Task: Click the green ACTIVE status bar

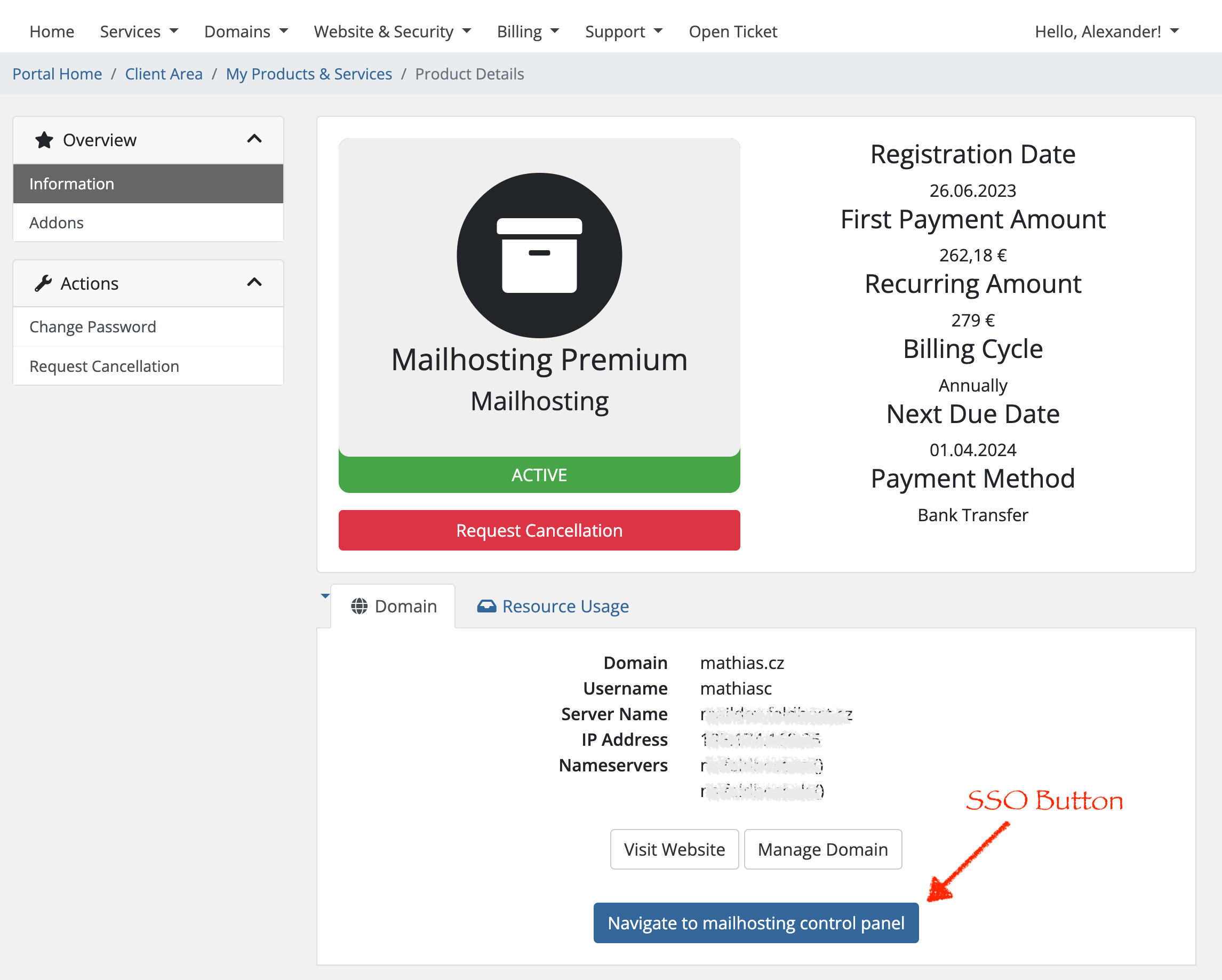Action: (x=539, y=475)
